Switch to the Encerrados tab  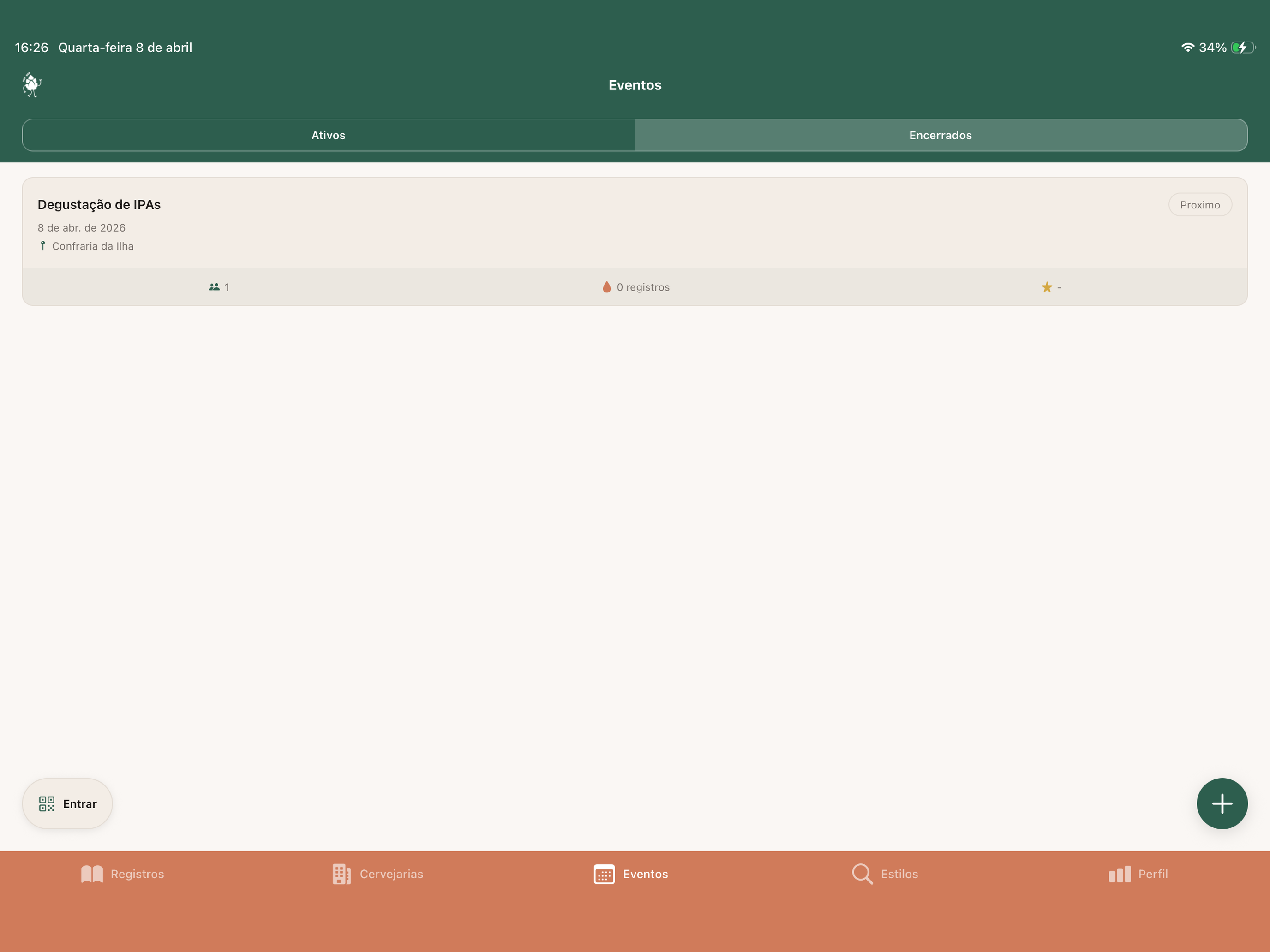click(941, 136)
